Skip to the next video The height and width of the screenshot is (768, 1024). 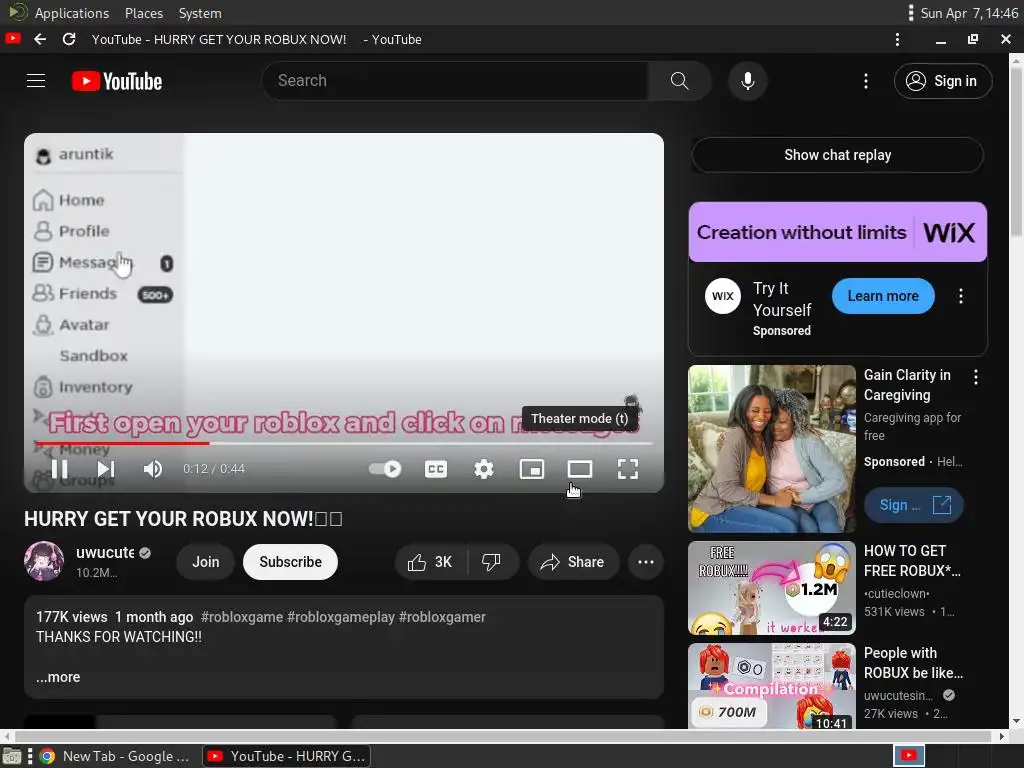pyautogui.click(x=106, y=469)
